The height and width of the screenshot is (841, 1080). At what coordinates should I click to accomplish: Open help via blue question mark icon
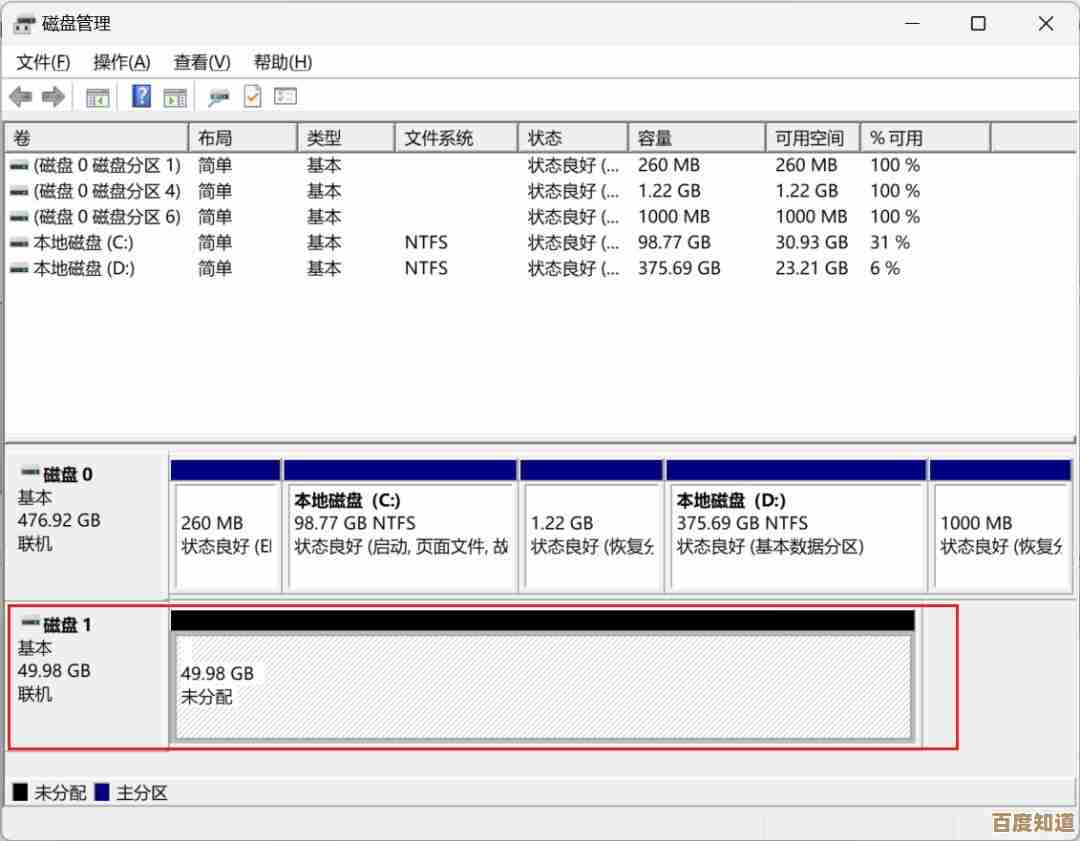[141, 97]
